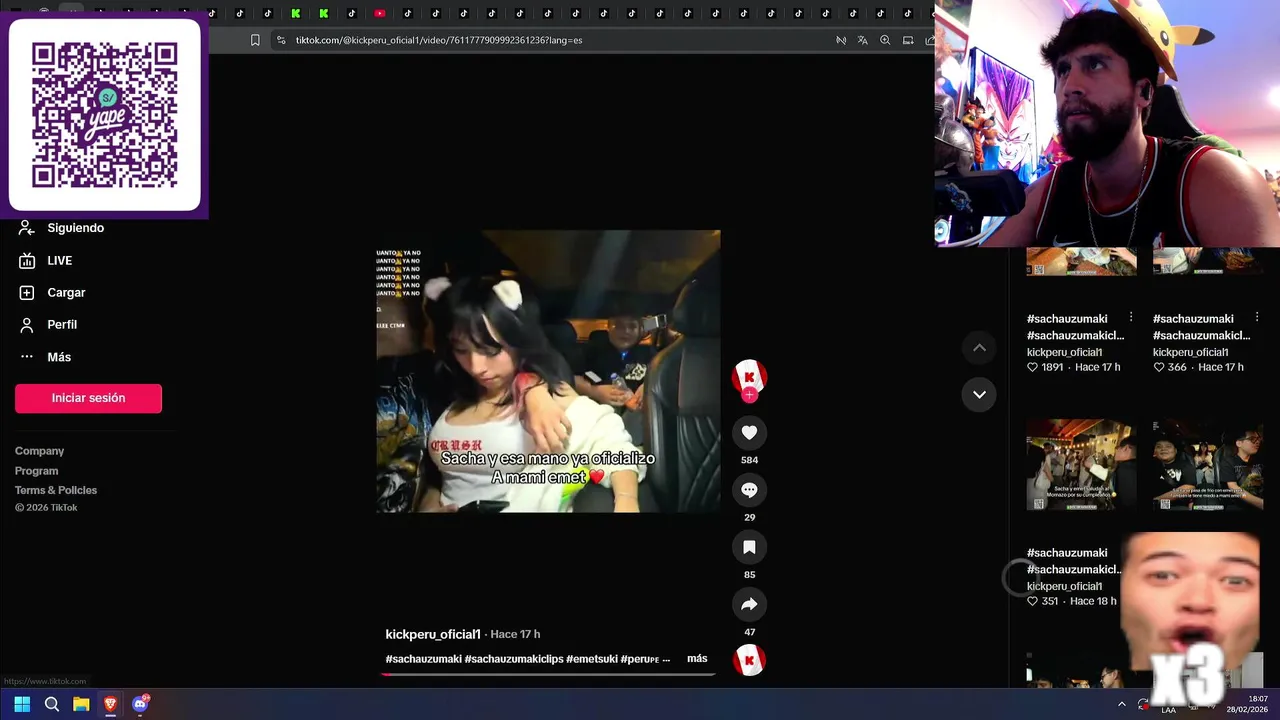Open the birthday party video thumbnail
This screenshot has height=720, width=1280.
pyautogui.click(x=1081, y=465)
